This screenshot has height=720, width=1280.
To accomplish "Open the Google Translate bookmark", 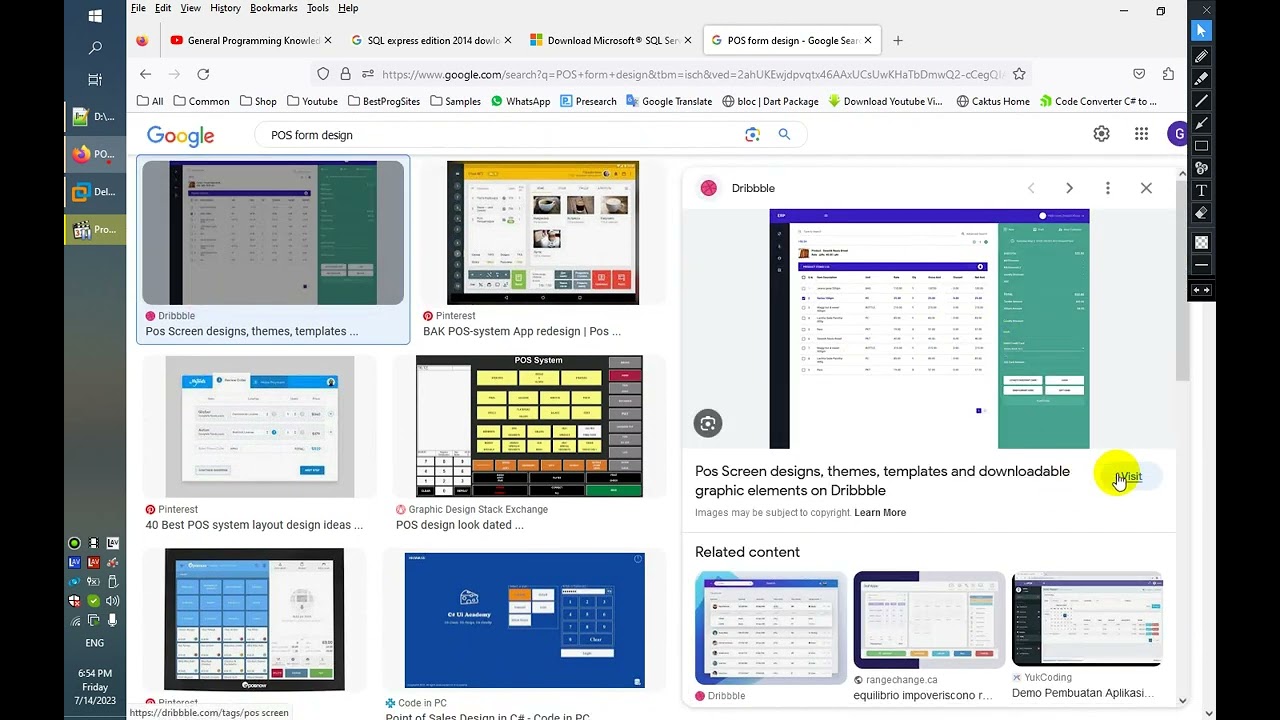I will [669, 101].
